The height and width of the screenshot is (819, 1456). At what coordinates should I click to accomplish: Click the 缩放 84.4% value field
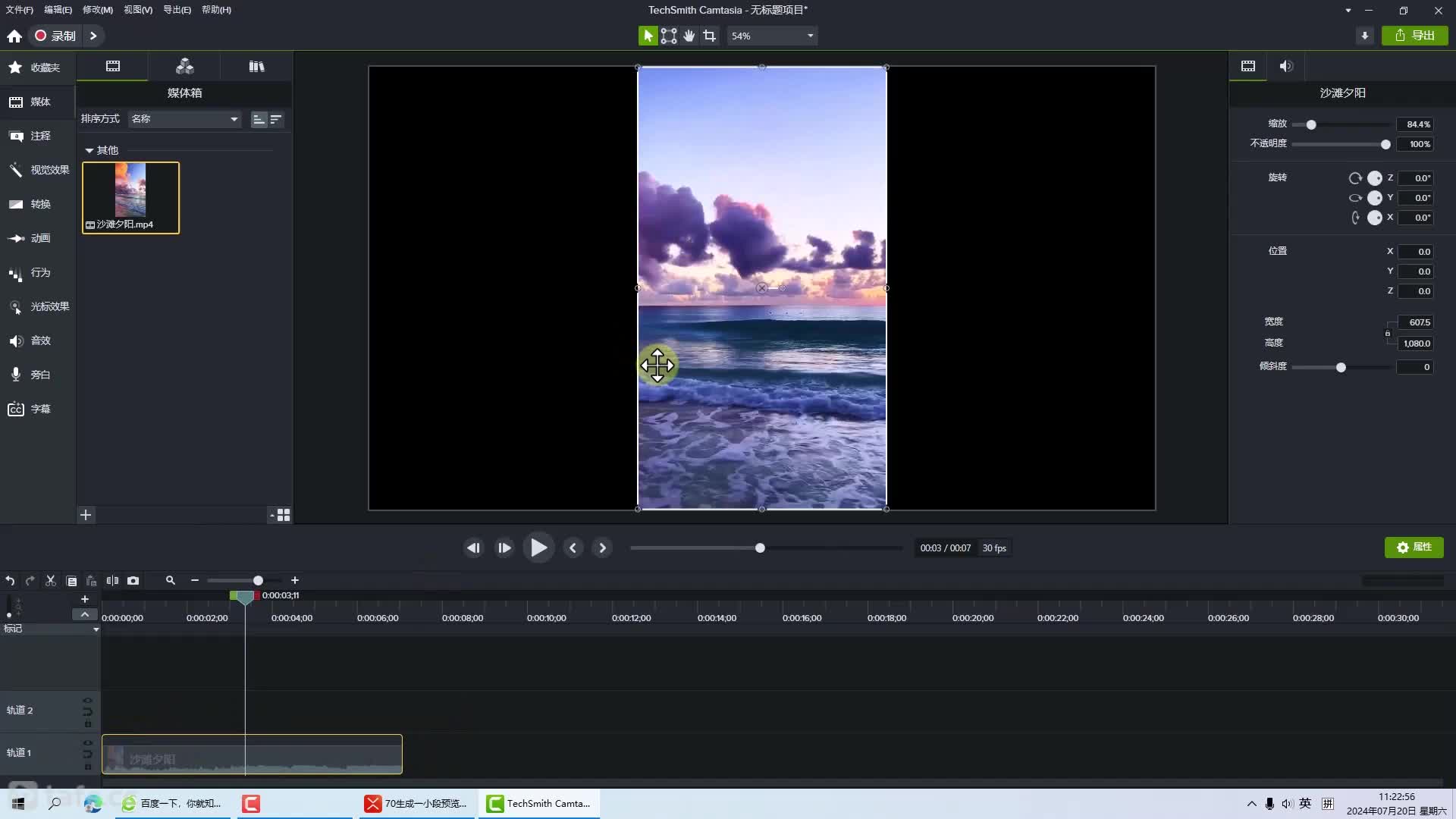coord(1415,124)
